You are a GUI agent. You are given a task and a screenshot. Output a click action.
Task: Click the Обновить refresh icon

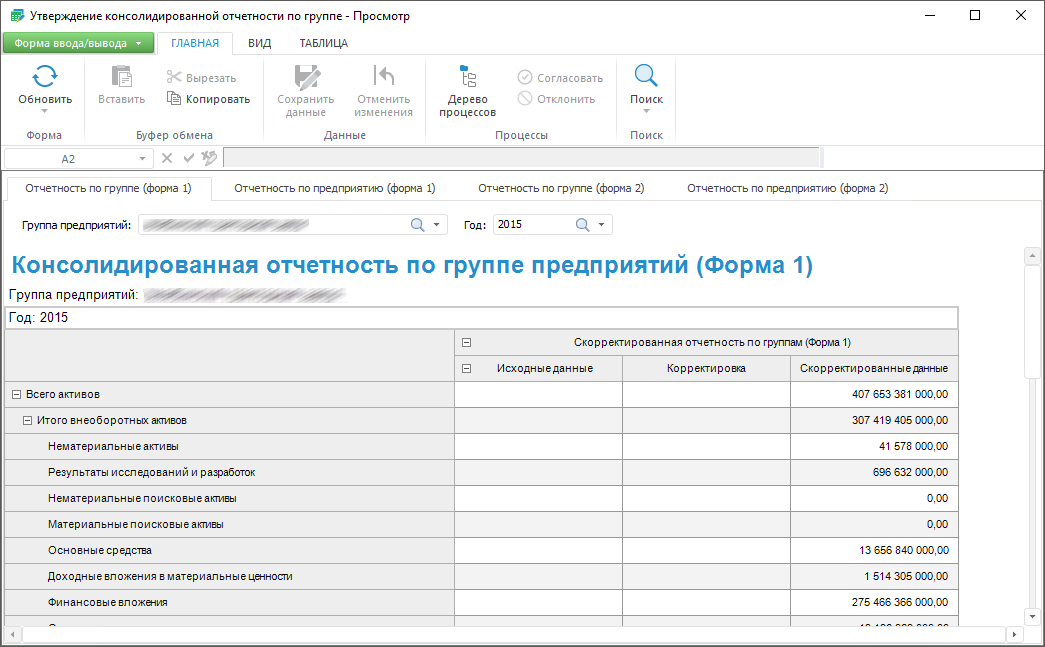pyautogui.click(x=45, y=77)
